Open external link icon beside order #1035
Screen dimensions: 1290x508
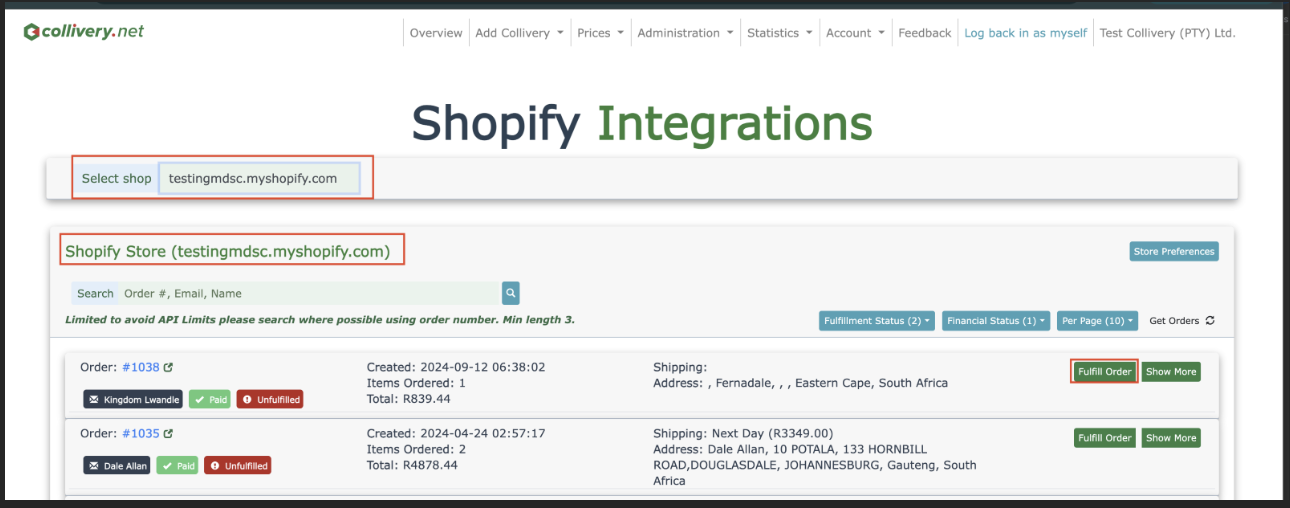[168, 434]
